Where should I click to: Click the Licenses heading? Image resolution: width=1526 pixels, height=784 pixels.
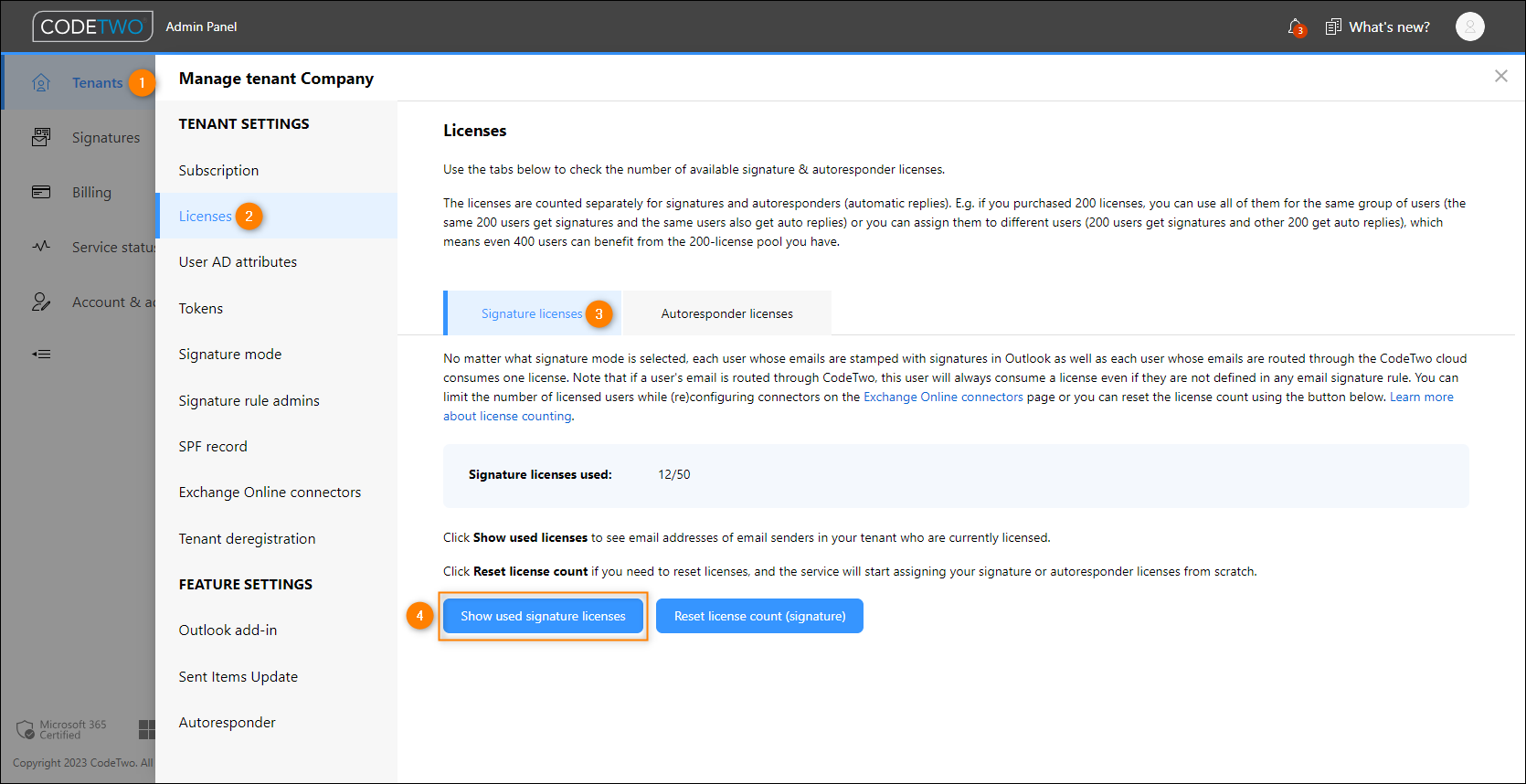coord(474,131)
